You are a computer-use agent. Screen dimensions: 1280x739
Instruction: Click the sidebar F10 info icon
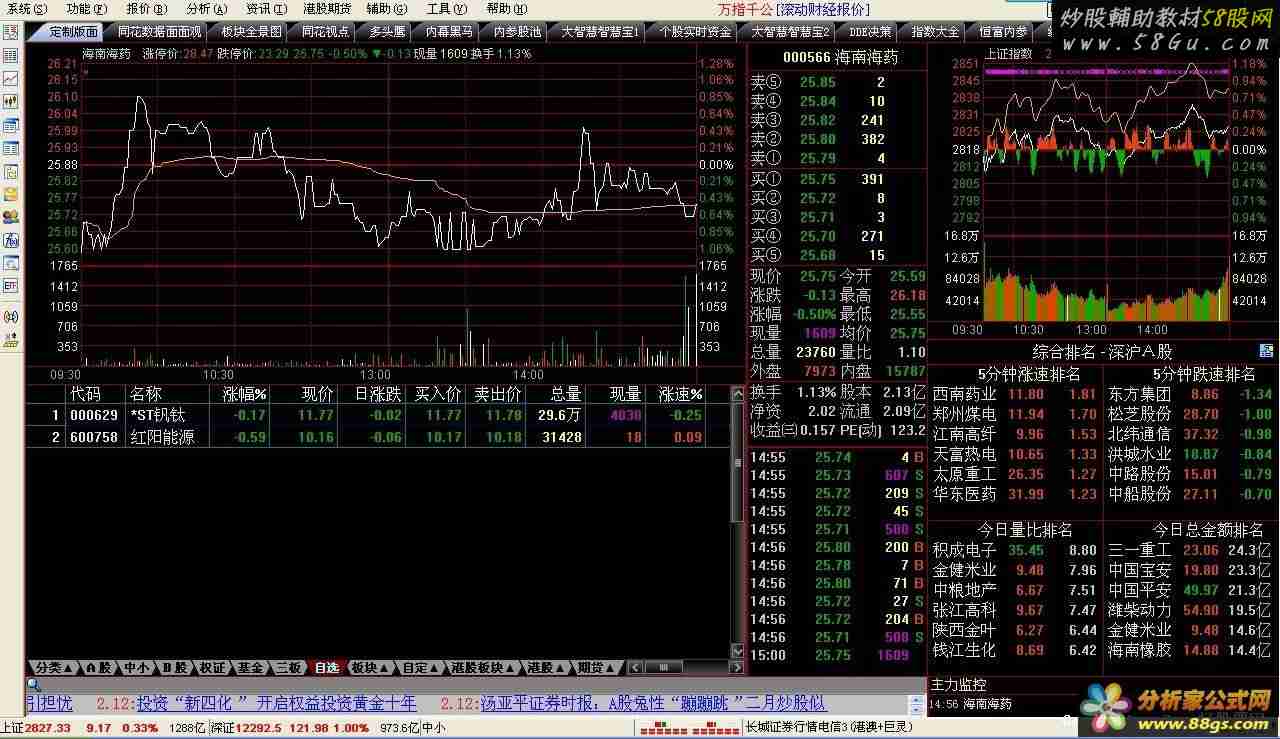pyautogui.click(x=11, y=240)
